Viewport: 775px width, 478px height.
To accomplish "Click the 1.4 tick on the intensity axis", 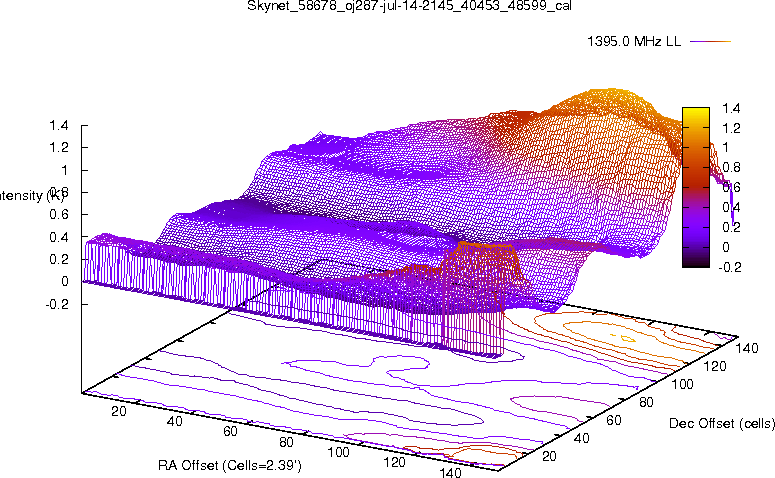I will (x=59, y=126).
